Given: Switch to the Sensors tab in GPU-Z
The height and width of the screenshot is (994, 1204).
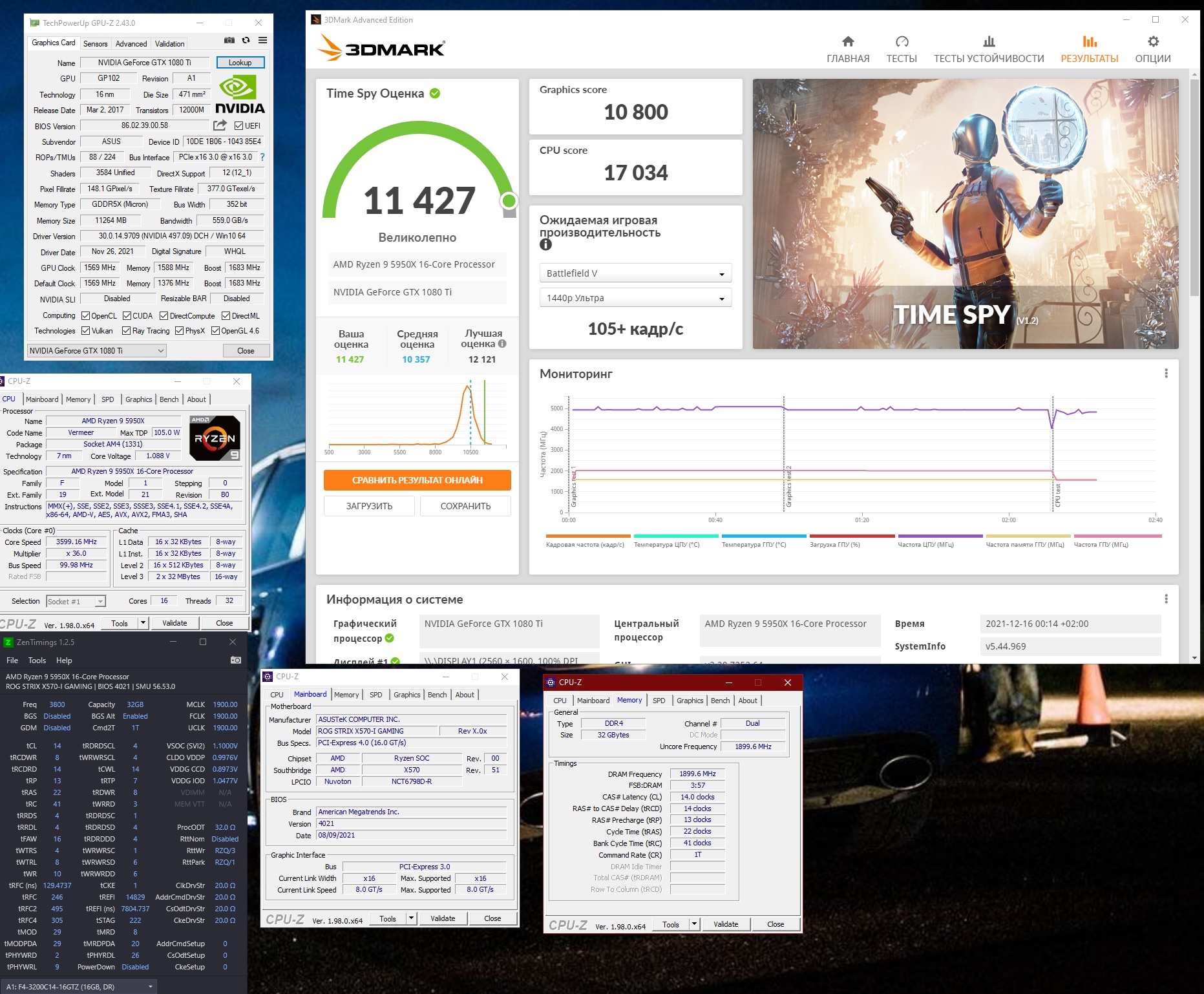Looking at the screenshot, I should (96, 44).
